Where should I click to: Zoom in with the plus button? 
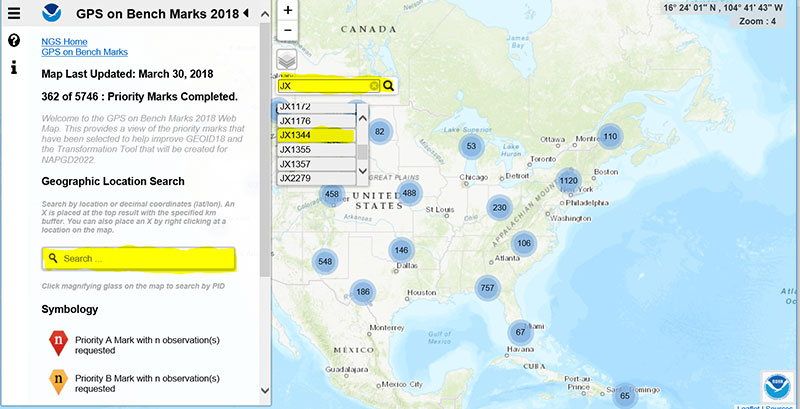tap(288, 10)
